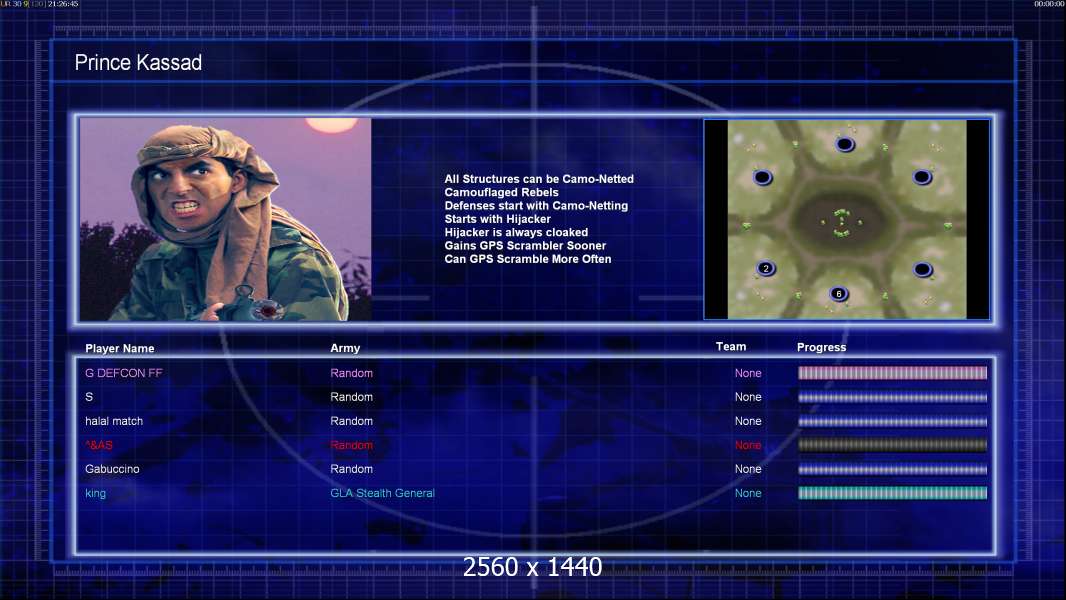This screenshot has height=600, width=1066.
Task: Click red team None for ^&AS
Action: coord(748,445)
